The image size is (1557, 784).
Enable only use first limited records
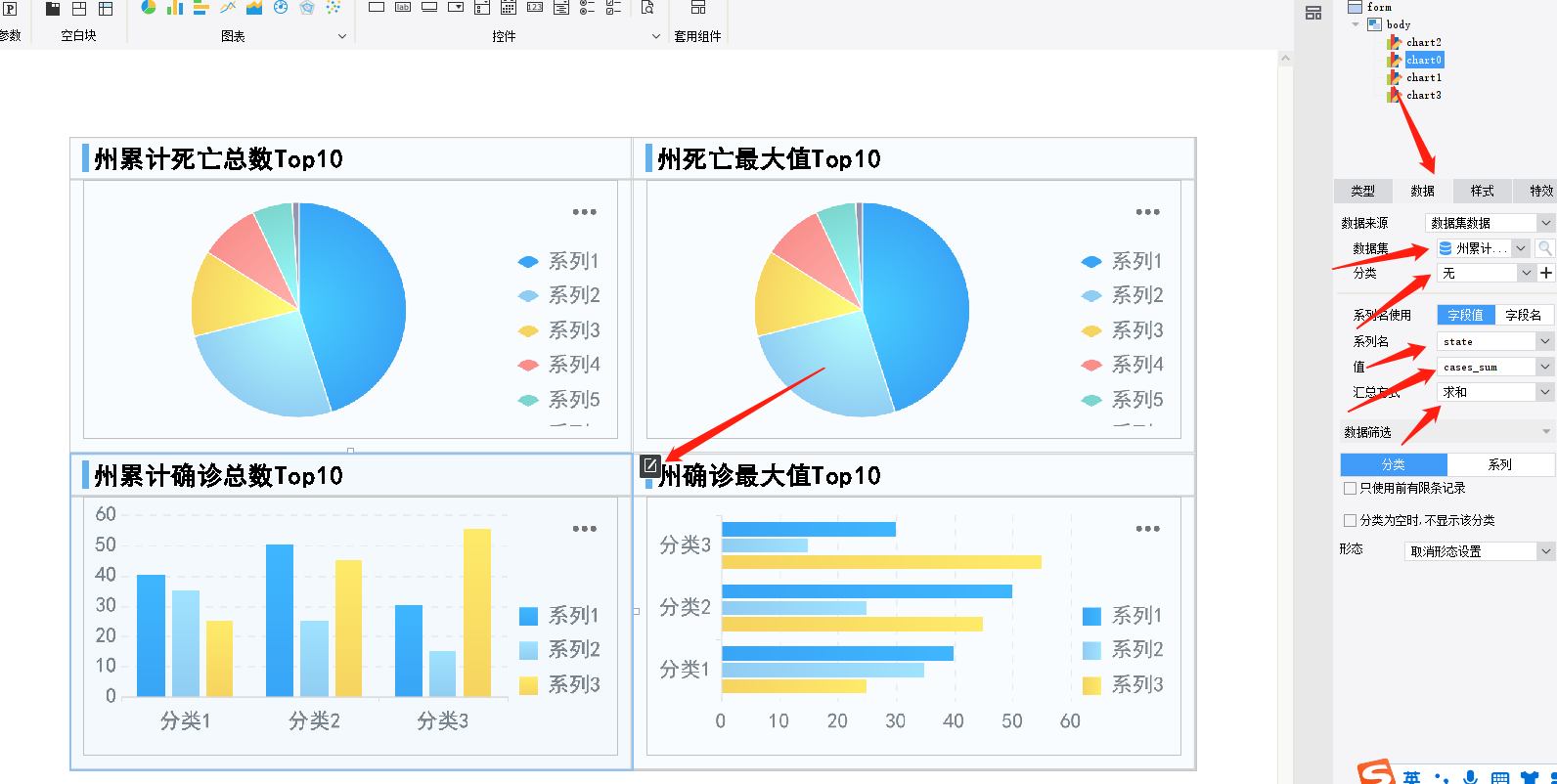1351,488
